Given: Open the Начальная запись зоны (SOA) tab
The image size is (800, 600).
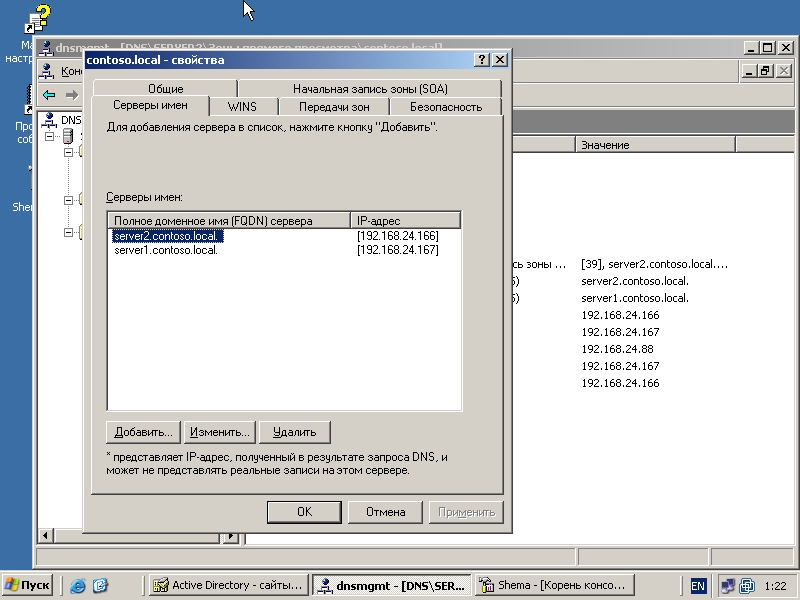Looking at the screenshot, I should point(370,88).
